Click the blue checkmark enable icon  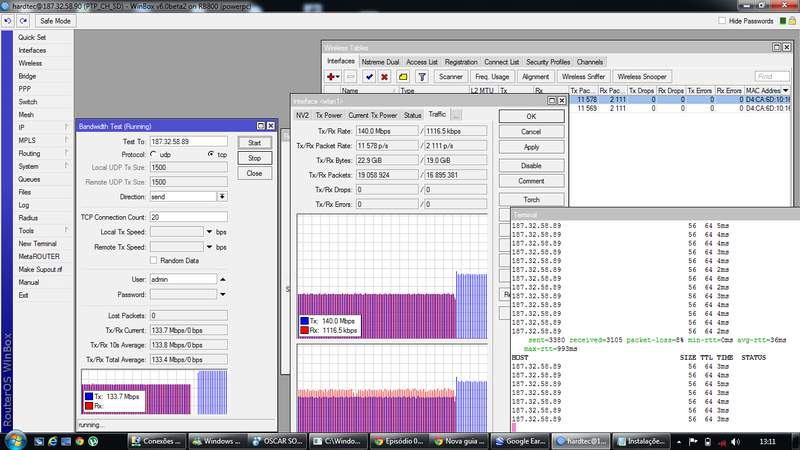(368, 76)
